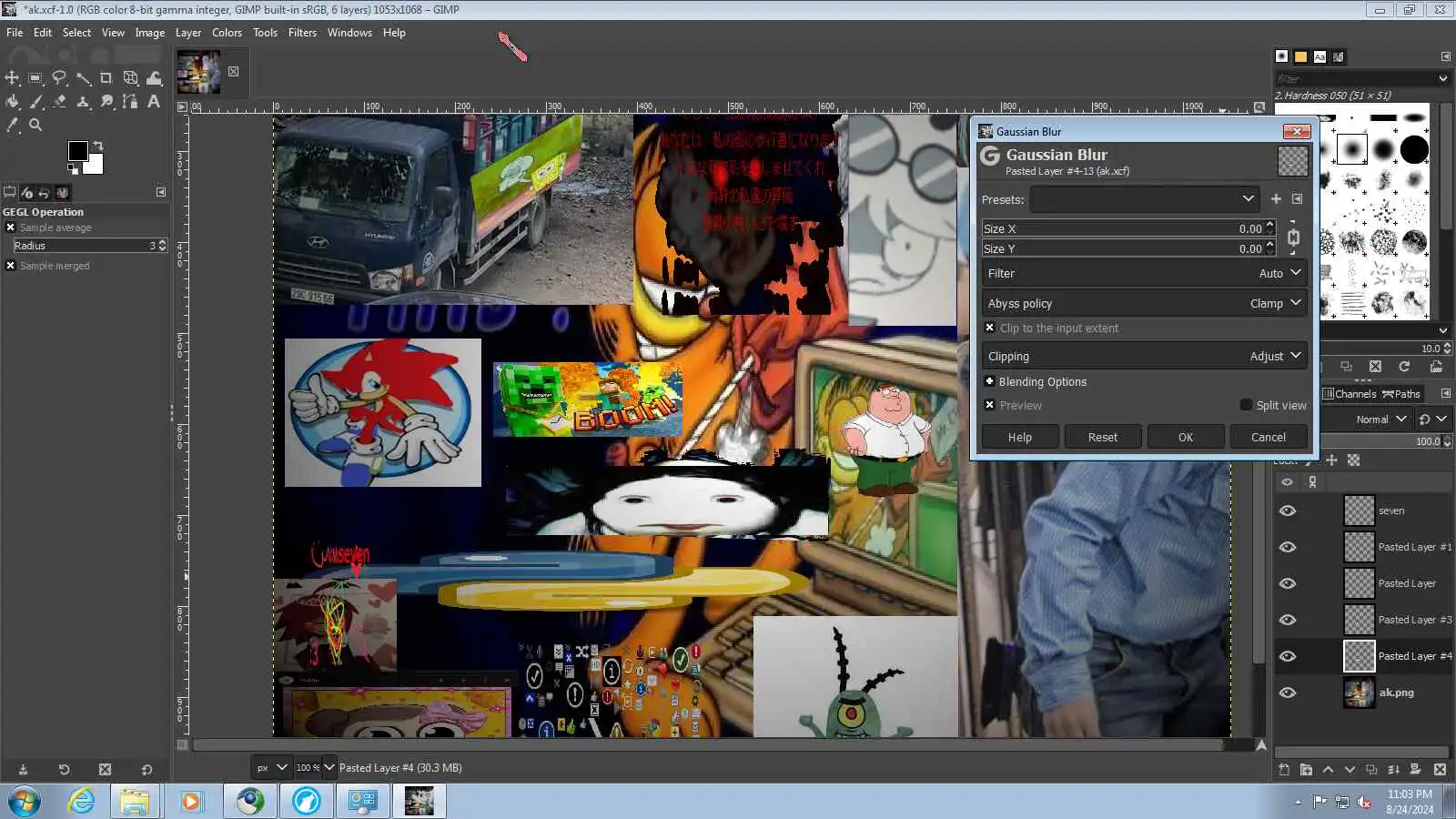Open the Select menu
1456x819 pixels.
tap(76, 33)
